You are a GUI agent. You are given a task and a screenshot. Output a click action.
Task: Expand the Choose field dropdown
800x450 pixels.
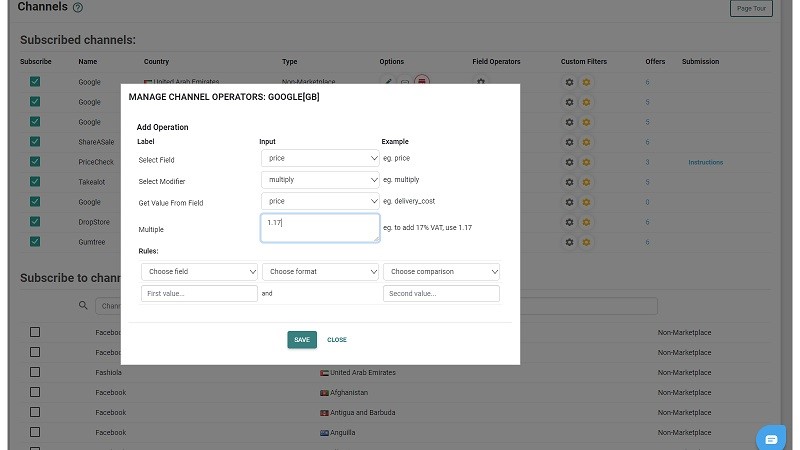[x=199, y=271]
